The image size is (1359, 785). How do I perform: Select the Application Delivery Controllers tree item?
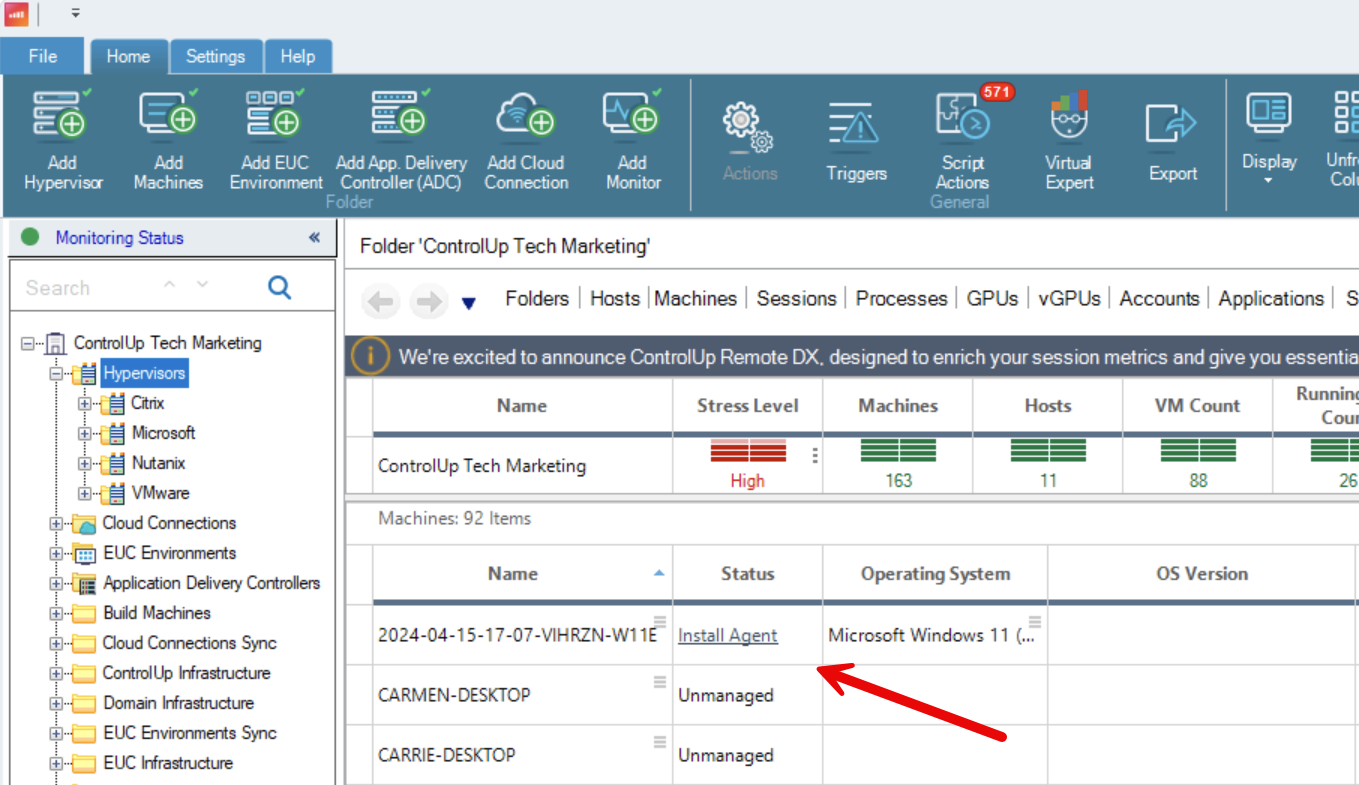point(211,583)
